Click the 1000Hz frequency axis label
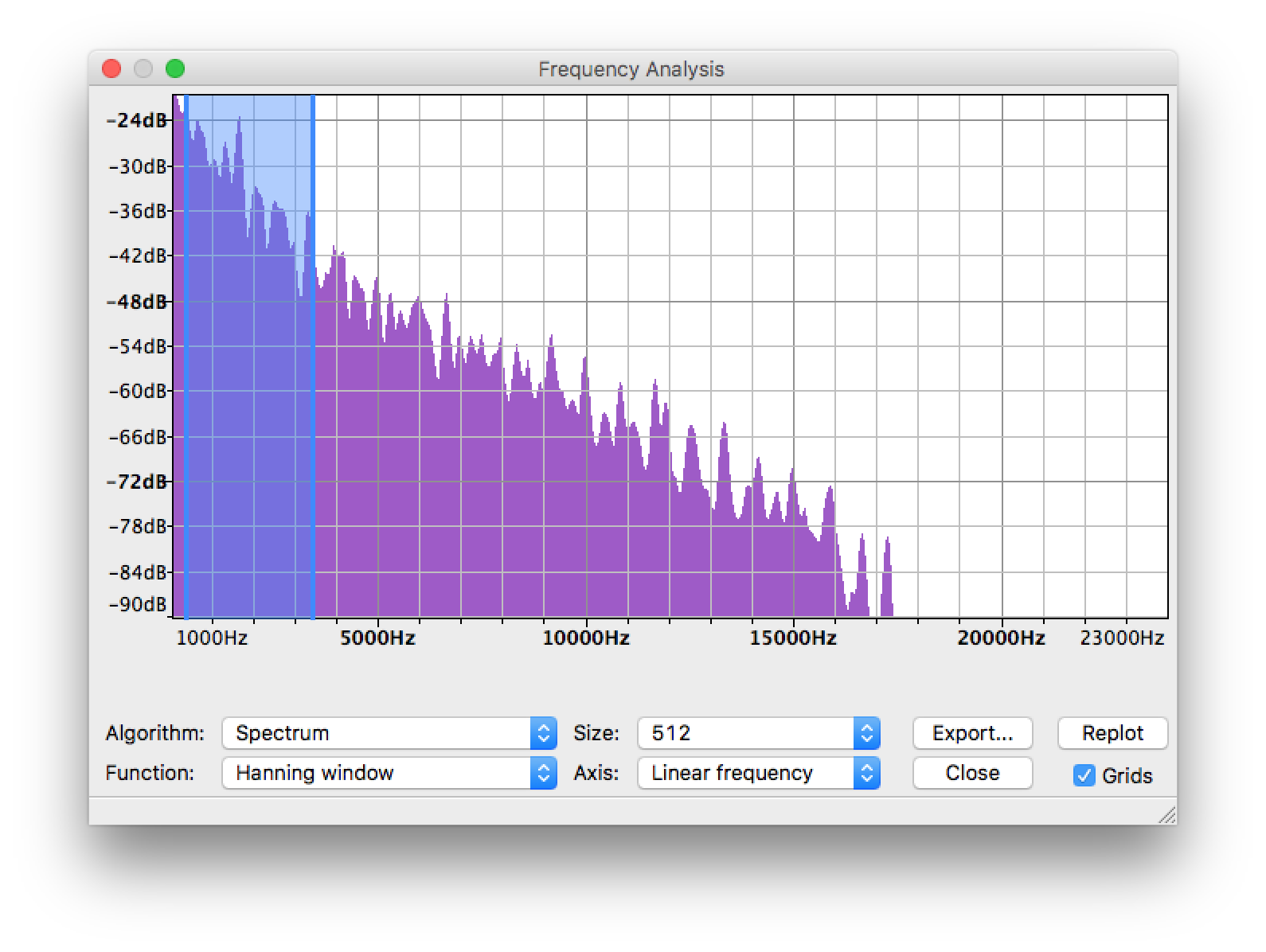This screenshot has height=952, width=1266. pyautogui.click(x=212, y=638)
